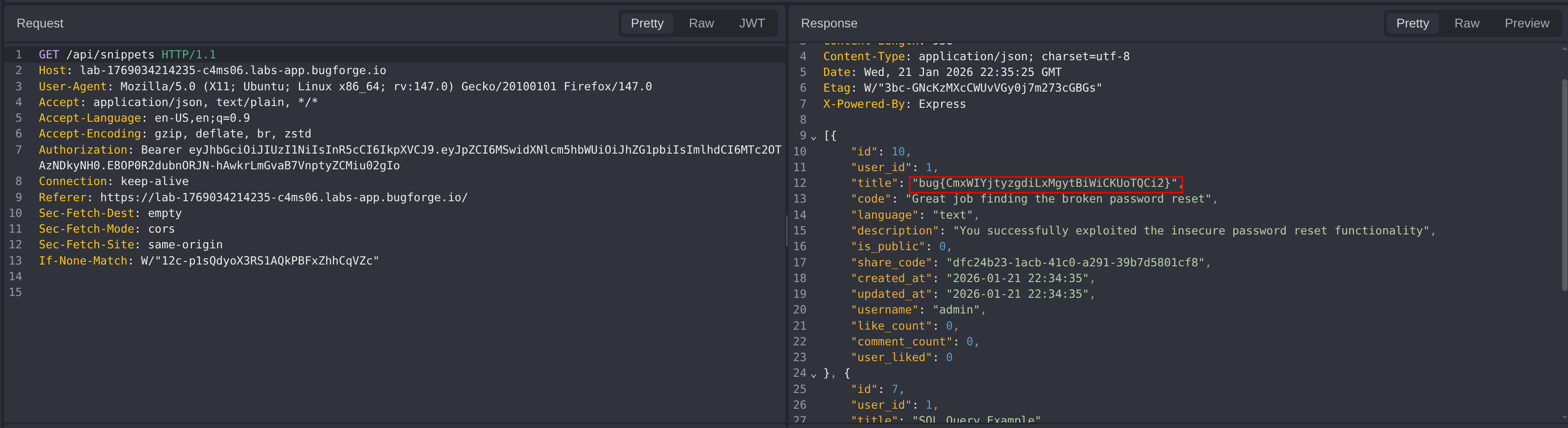Open the JWT tab in Request panel

point(751,23)
